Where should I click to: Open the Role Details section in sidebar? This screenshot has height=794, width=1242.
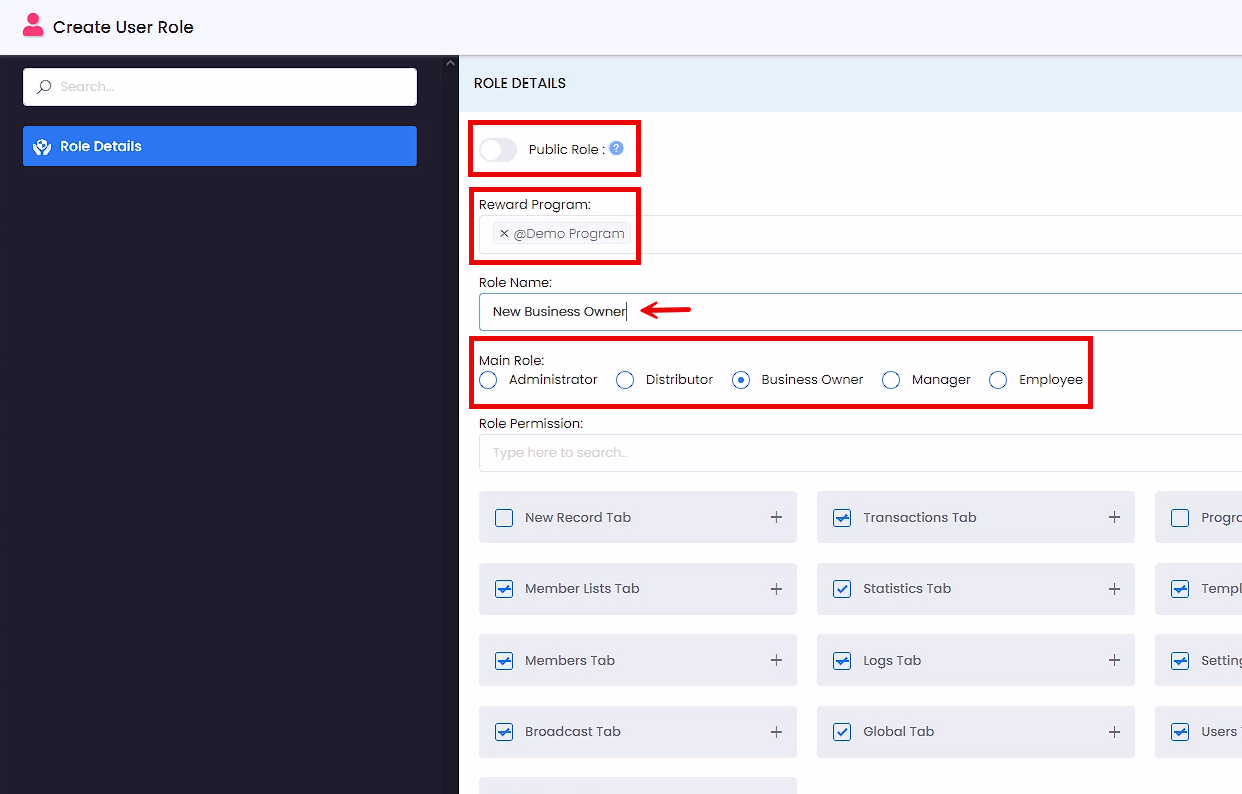pos(220,146)
